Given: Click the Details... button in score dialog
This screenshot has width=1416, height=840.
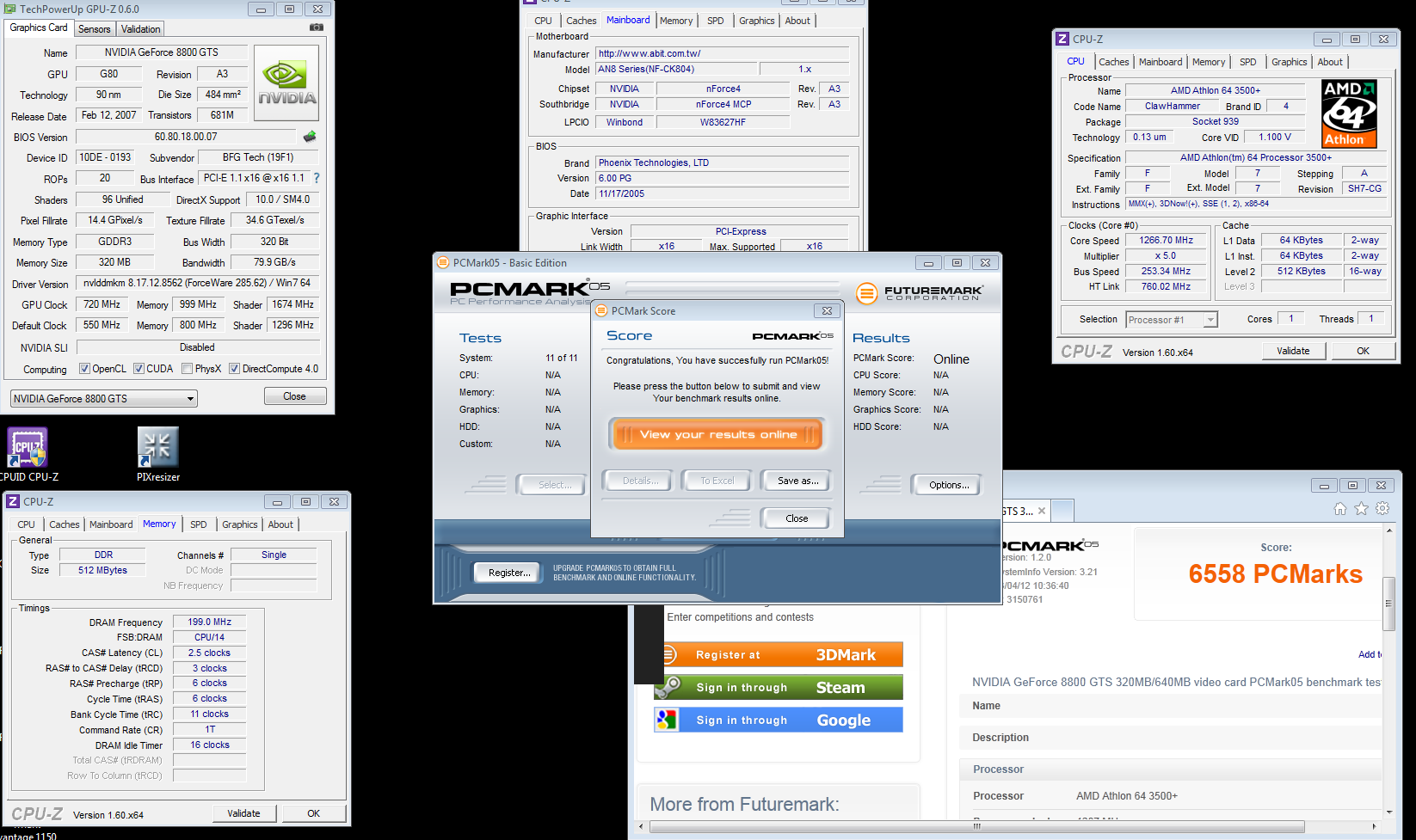Looking at the screenshot, I should pos(640,481).
